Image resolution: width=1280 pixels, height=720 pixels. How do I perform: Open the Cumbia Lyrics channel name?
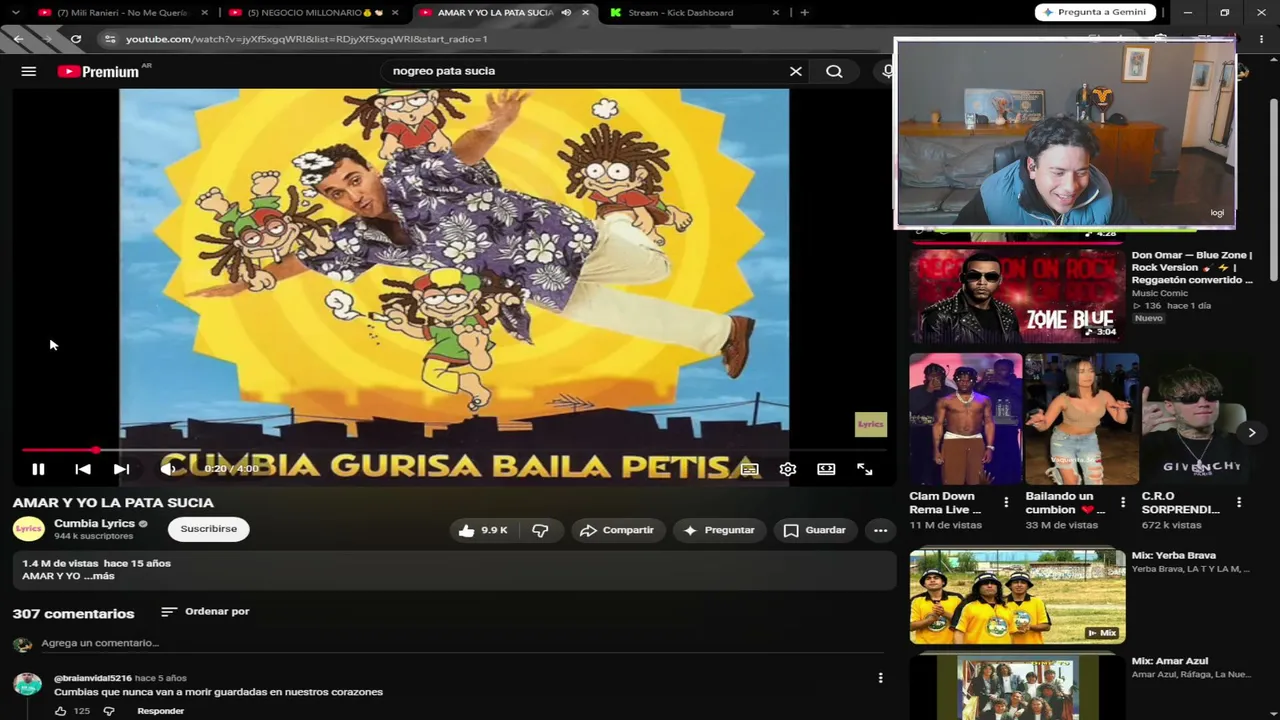click(94, 523)
